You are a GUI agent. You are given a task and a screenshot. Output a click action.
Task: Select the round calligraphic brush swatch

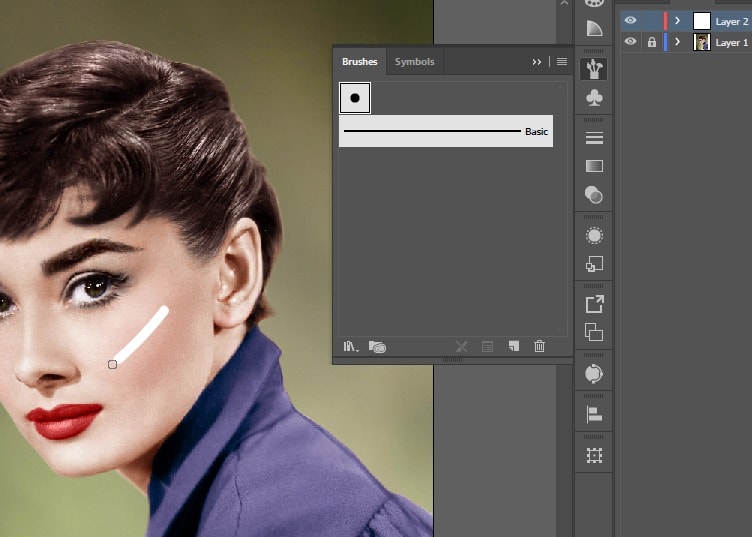click(x=355, y=98)
